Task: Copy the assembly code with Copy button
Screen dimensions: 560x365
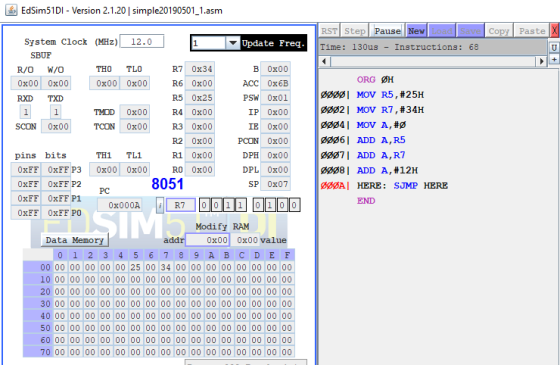Action: (x=499, y=31)
